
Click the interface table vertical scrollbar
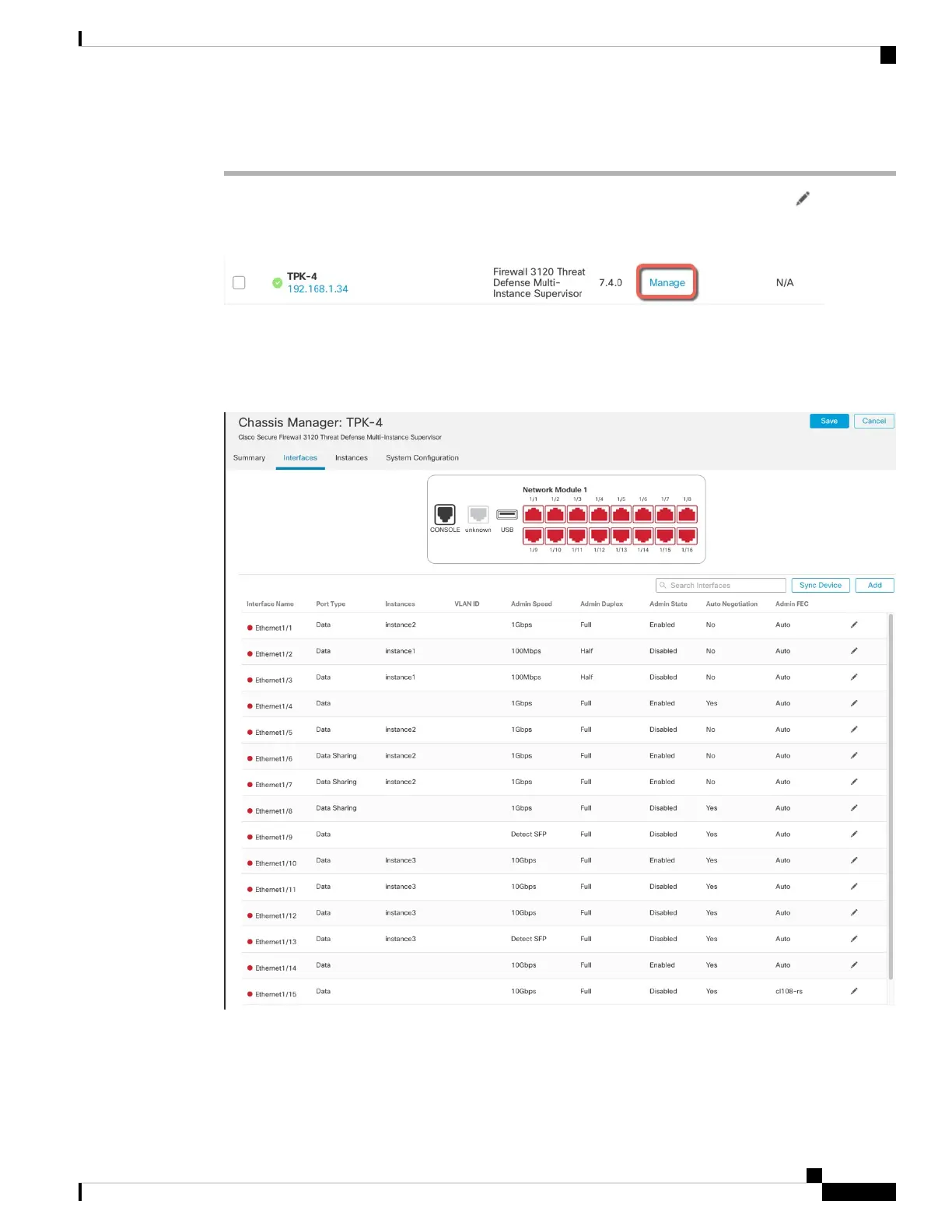[x=891, y=796]
